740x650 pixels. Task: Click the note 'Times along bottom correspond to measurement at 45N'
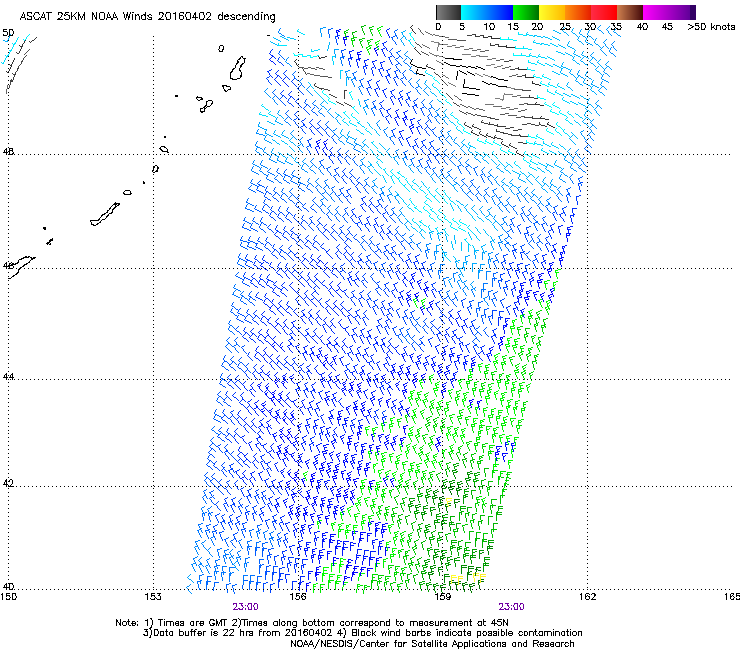pyautogui.click(x=374, y=623)
